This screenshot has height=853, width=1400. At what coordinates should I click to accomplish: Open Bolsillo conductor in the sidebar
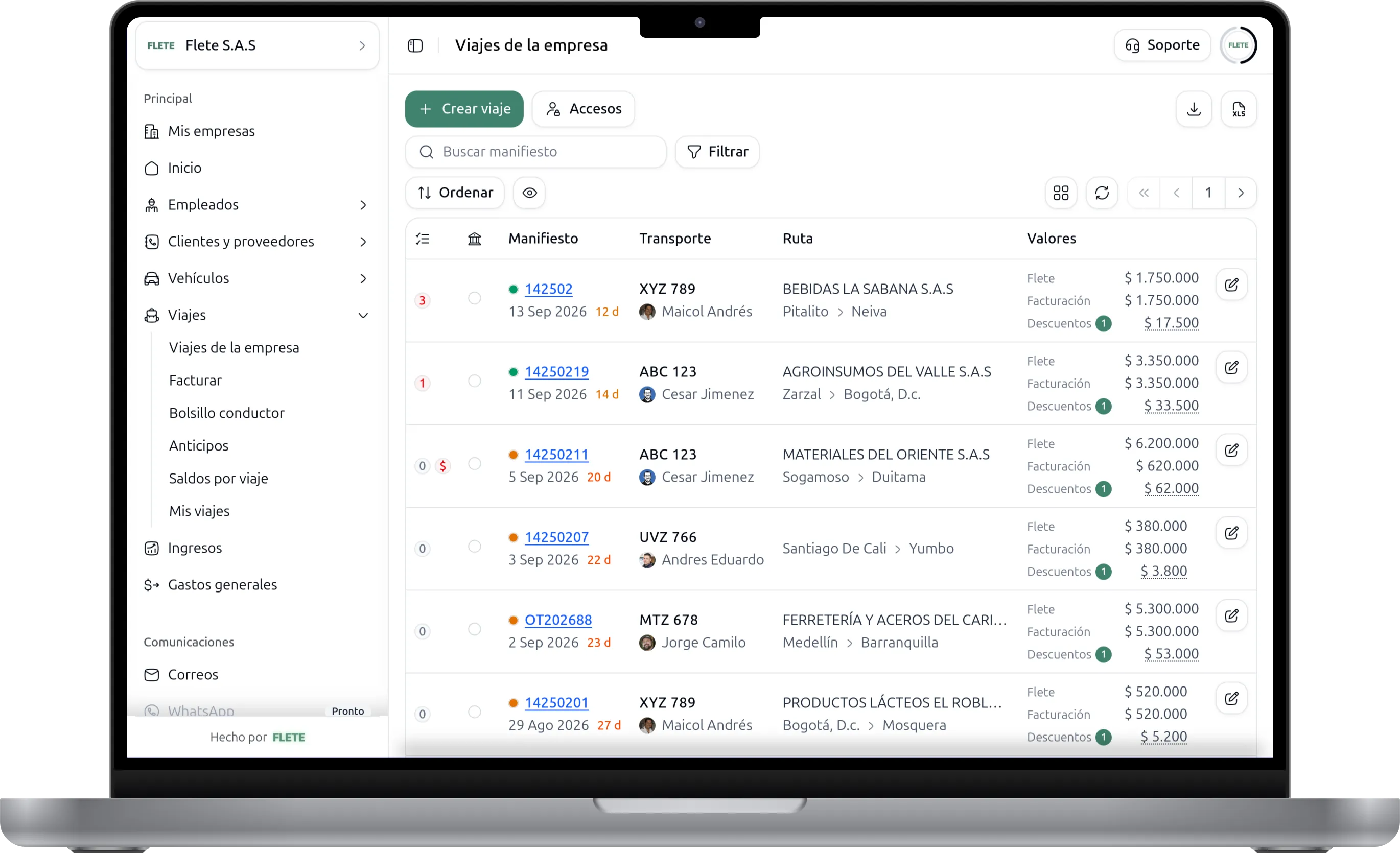[227, 413]
